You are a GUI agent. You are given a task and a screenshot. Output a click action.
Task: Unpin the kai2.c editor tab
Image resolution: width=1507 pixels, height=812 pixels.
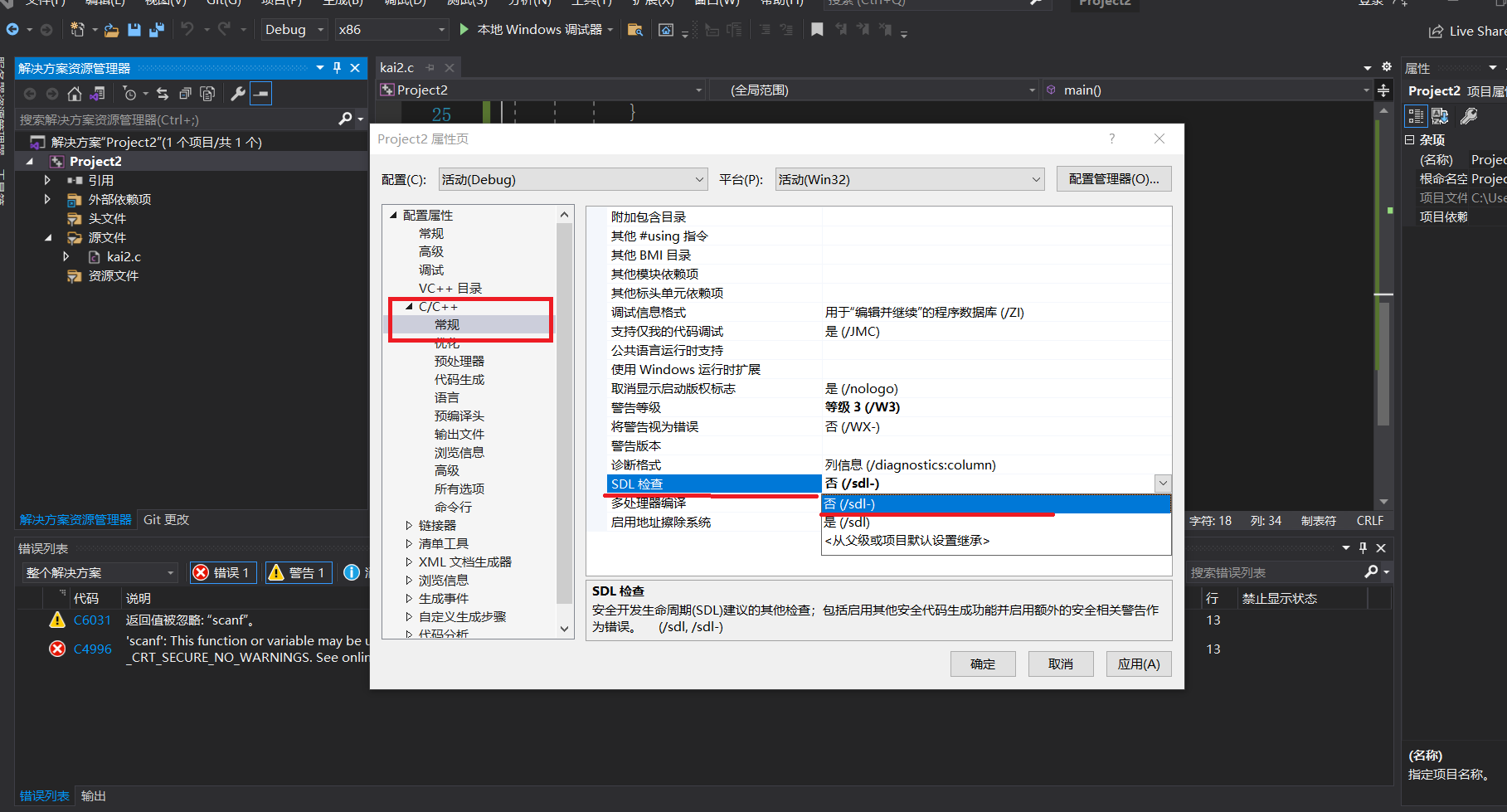430,67
